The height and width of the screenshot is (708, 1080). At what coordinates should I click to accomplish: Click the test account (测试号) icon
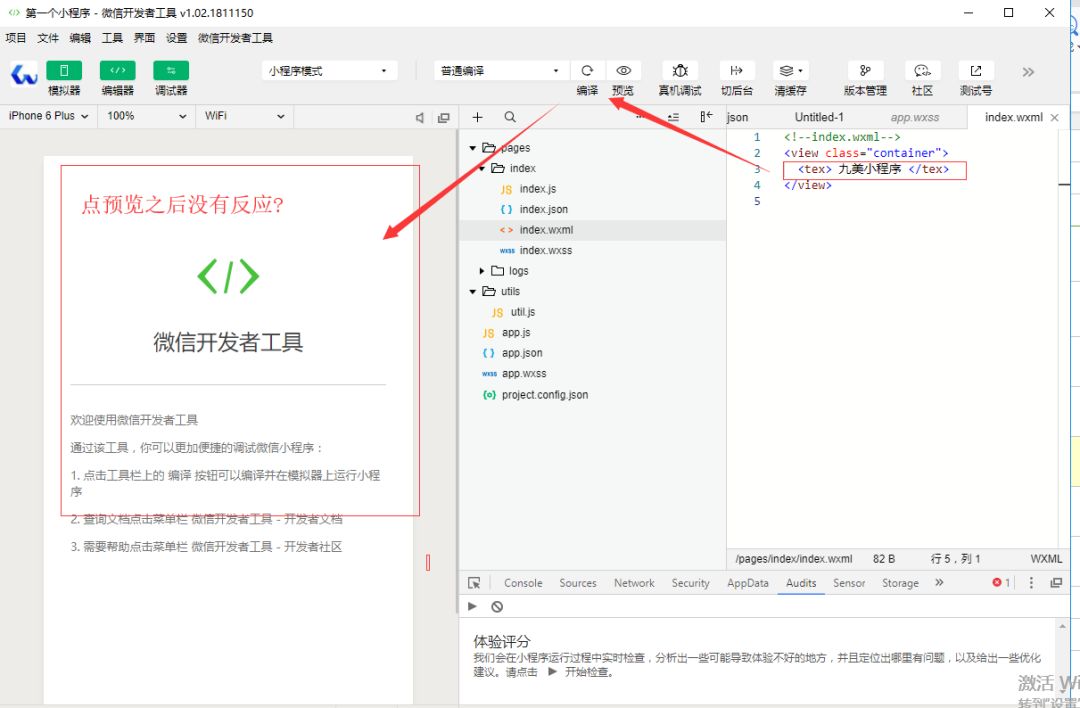[976, 70]
